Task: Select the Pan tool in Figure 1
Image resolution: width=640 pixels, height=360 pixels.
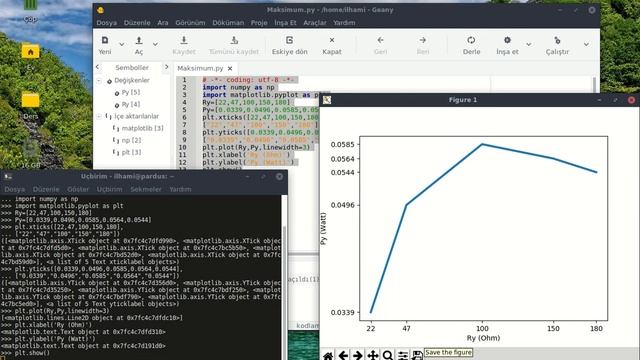Action: (373, 356)
